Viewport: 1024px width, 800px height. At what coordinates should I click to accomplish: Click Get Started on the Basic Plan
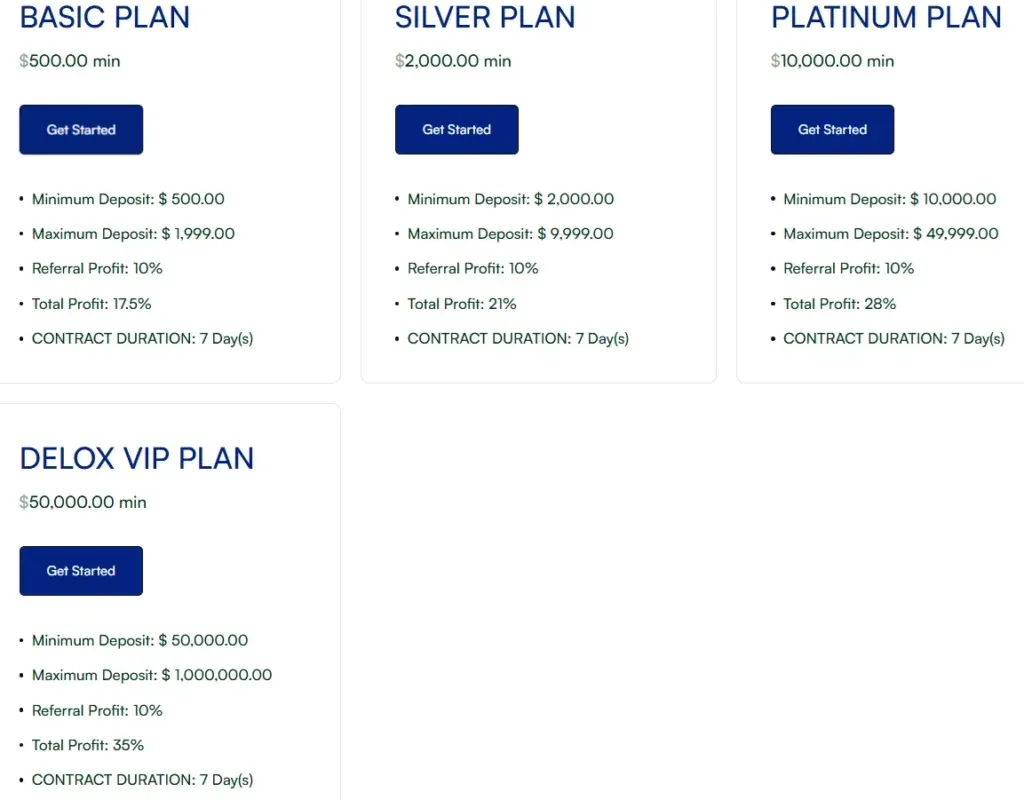pyautogui.click(x=80, y=129)
